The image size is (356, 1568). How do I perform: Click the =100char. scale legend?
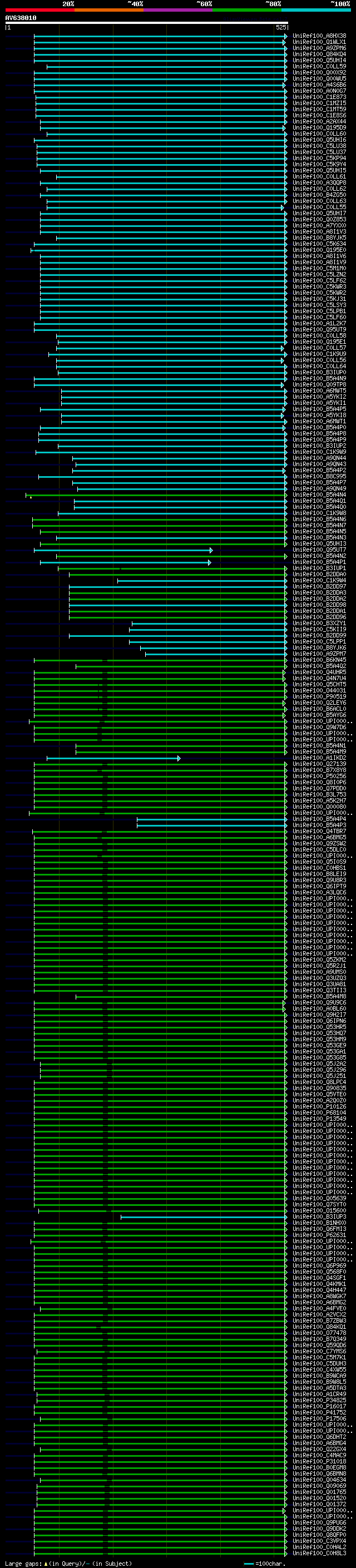click(x=264, y=1564)
